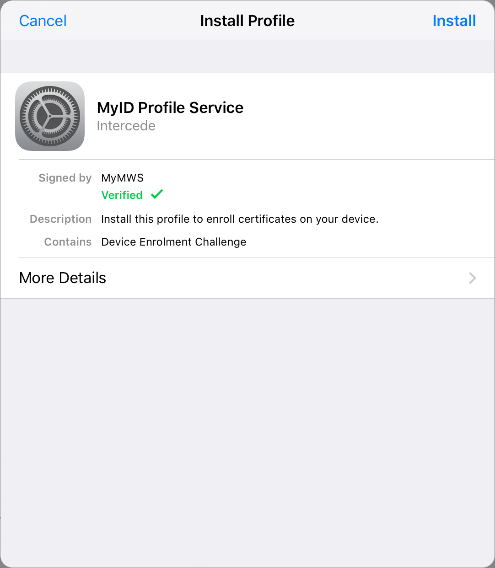Click the Intercede organization label
Viewport: 495px width, 568px height.
pyautogui.click(x=126, y=126)
